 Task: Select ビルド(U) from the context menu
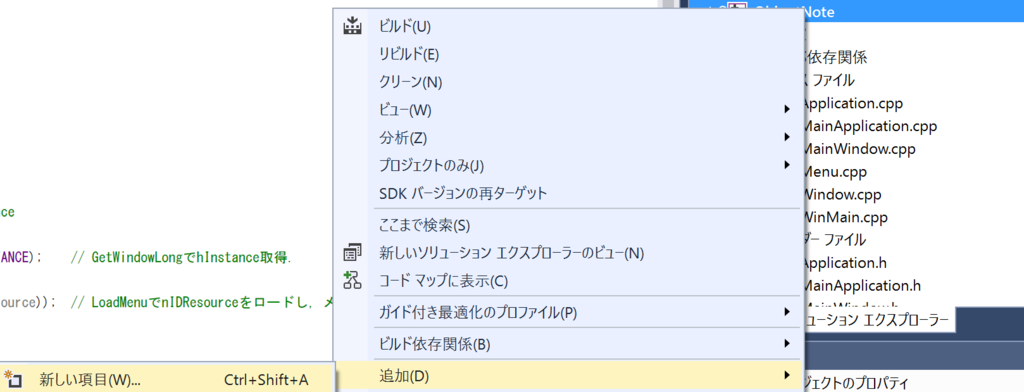tap(405, 27)
